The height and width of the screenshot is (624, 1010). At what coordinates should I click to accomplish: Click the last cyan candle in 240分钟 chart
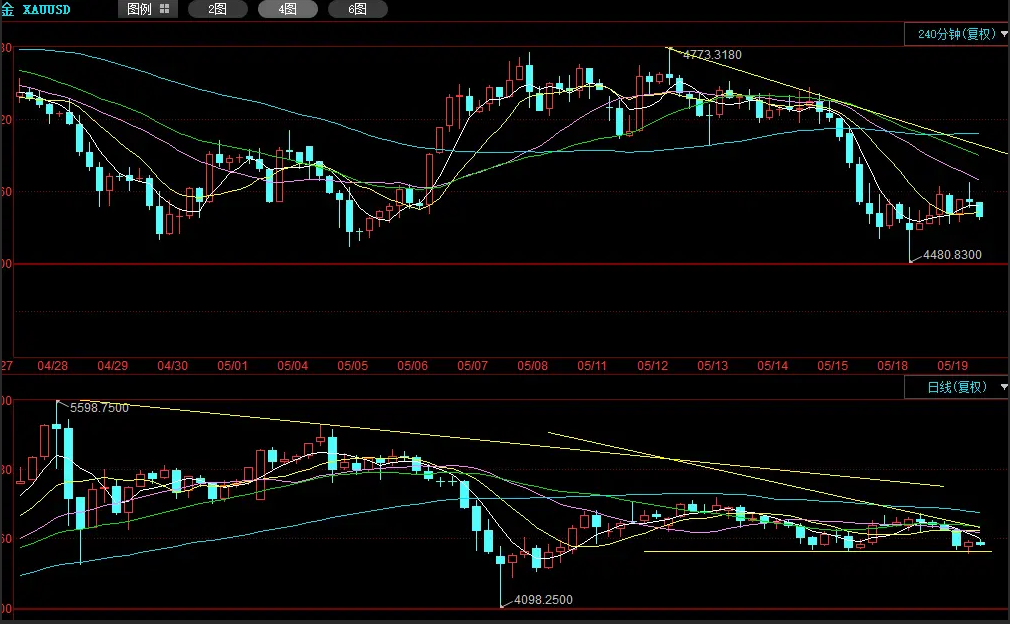pyautogui.click(x=980, y=210)
